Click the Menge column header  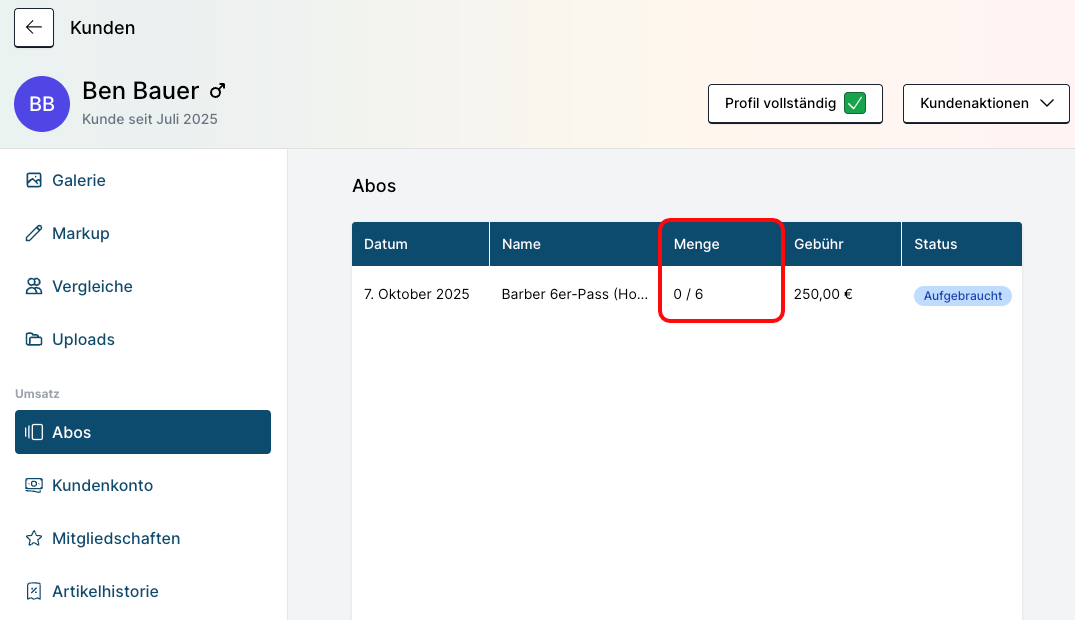tap(697, 244)
